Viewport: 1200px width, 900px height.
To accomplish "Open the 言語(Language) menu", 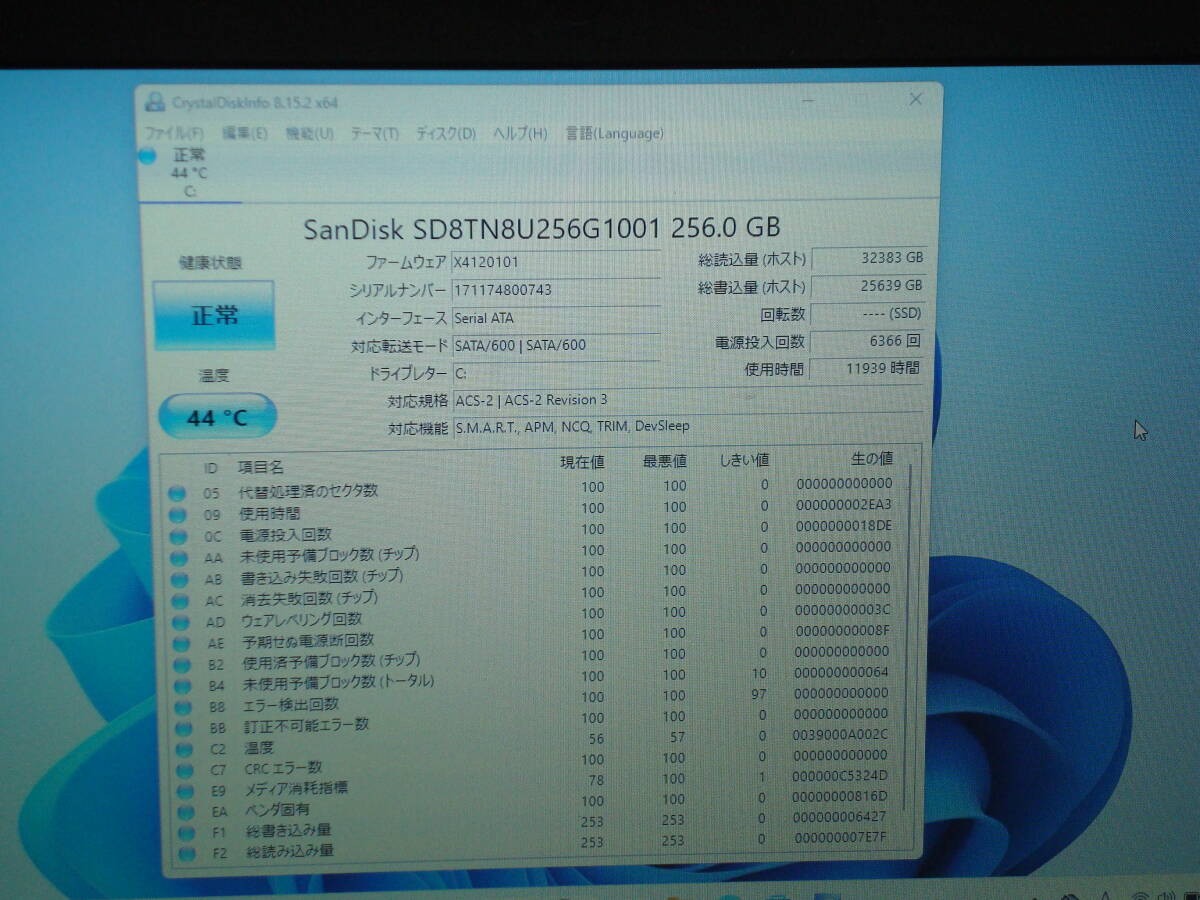I will point(614,133).
